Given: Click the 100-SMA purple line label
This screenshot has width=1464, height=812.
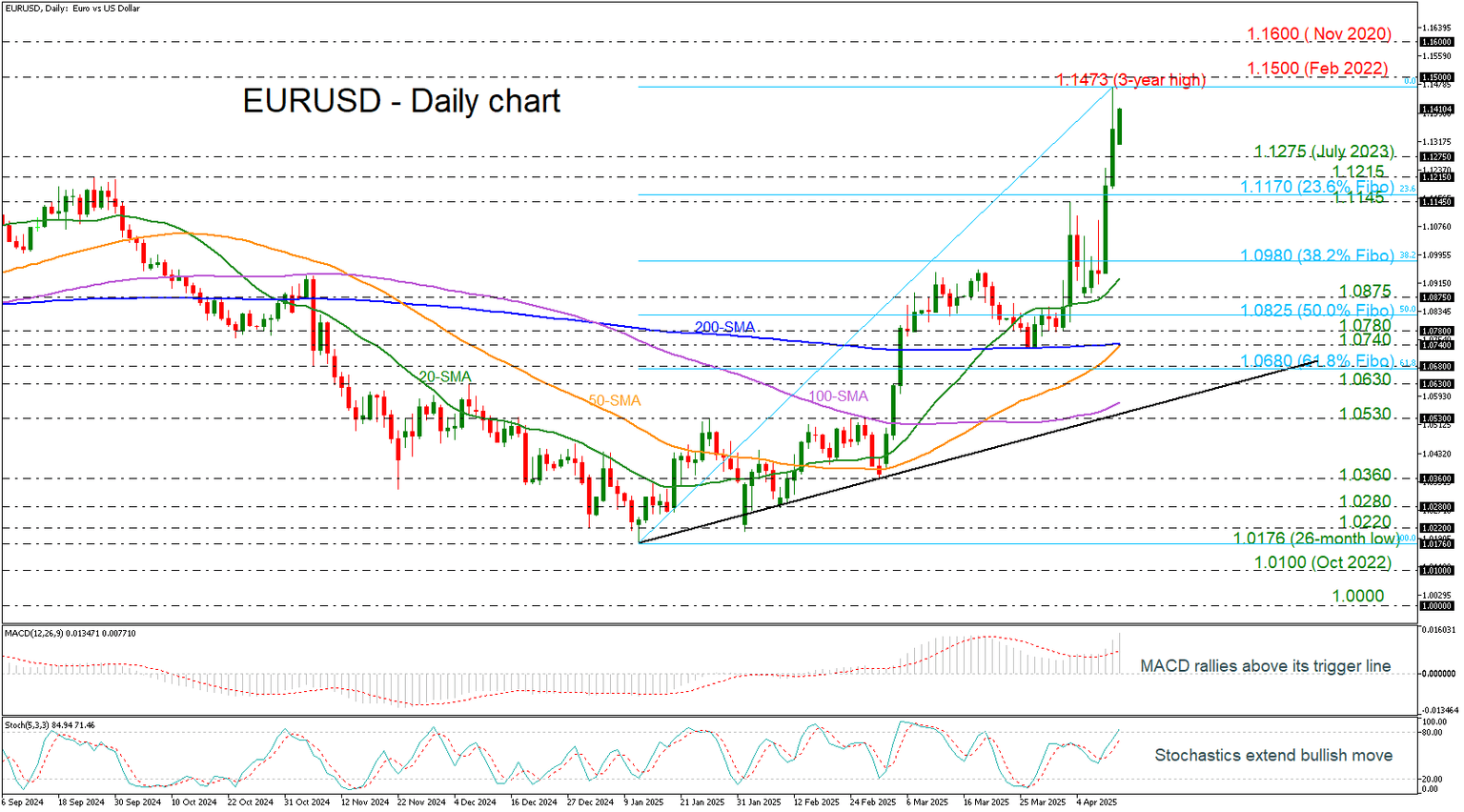Looking at the screenshot, I should [x=839, y=396].
